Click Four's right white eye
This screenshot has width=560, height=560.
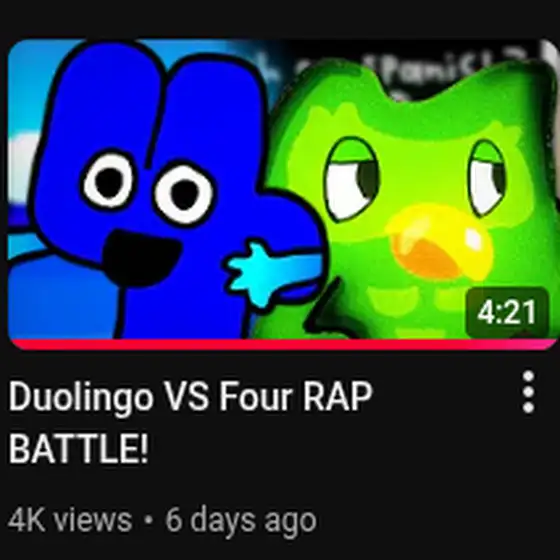click(184, 195)
